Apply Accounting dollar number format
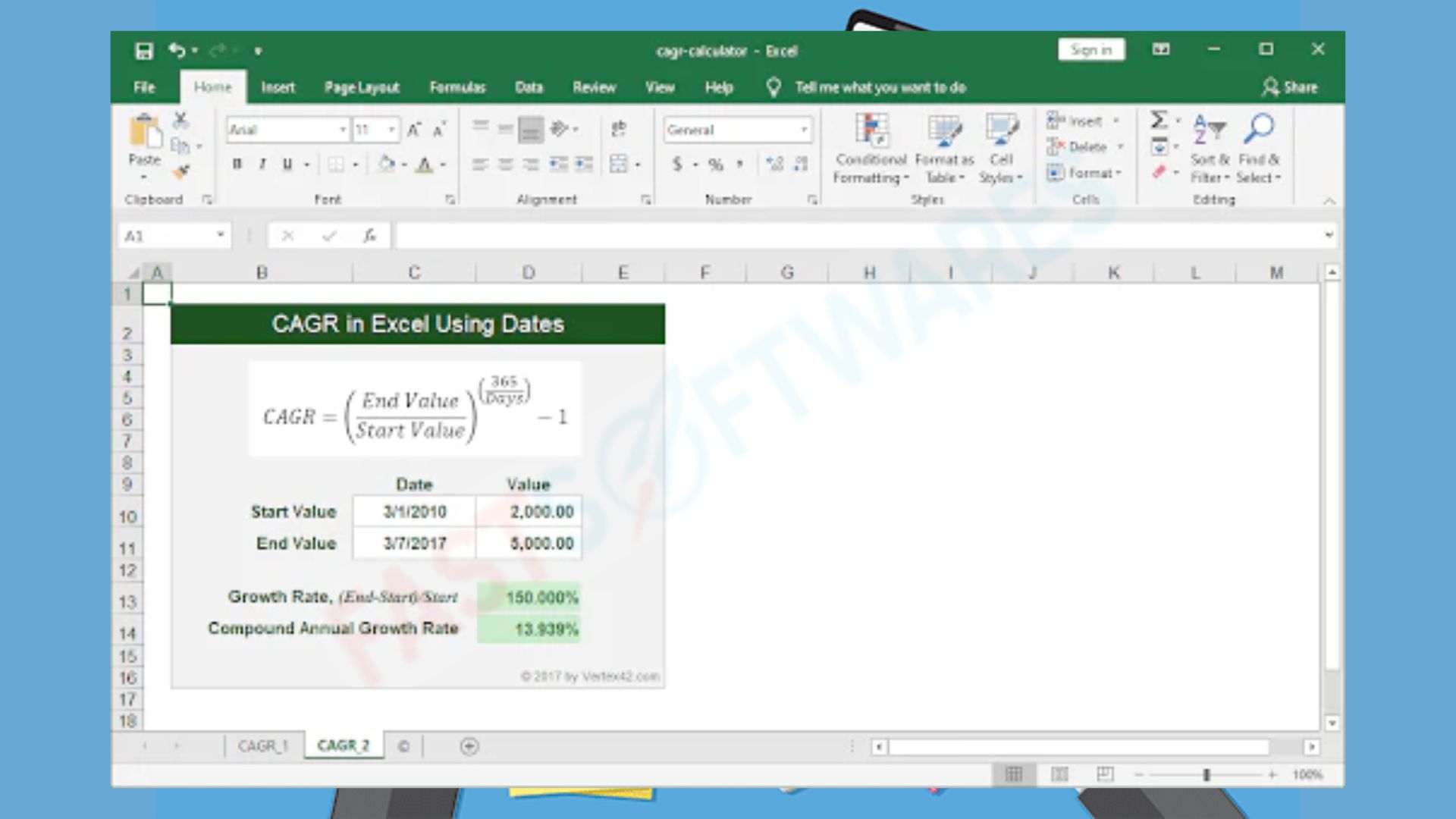 pyautogui.click(x=677, y=164)
